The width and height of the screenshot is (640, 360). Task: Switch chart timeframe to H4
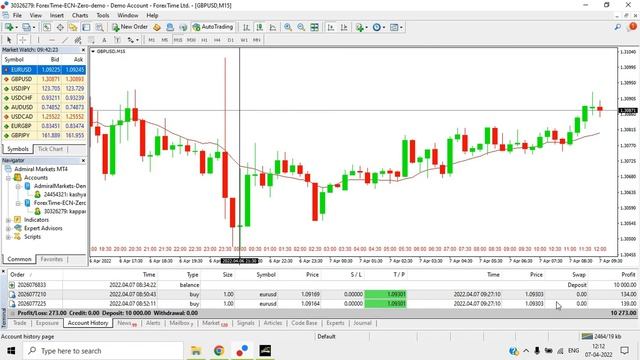217,40
